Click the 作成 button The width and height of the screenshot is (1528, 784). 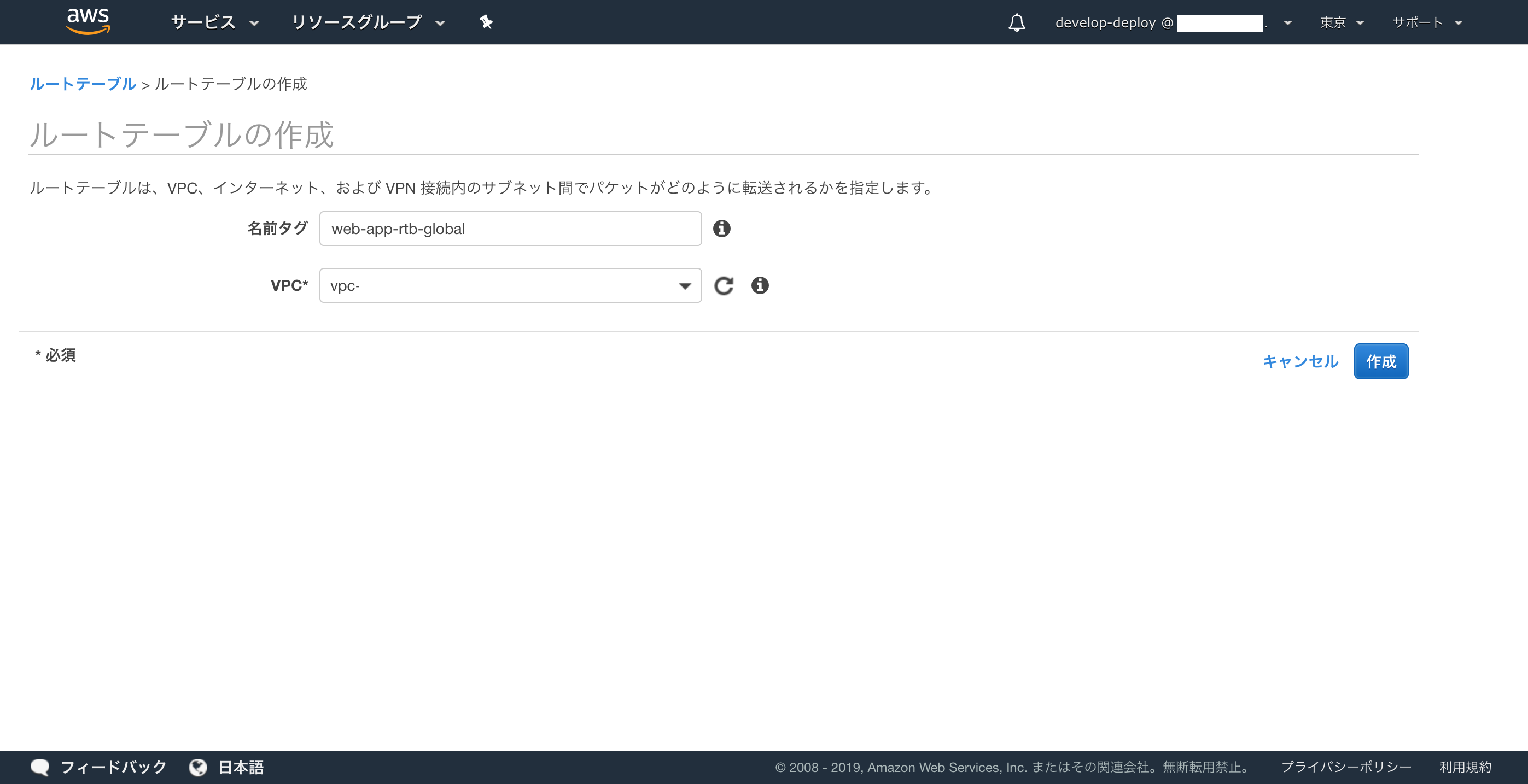tap(1380, 361)
